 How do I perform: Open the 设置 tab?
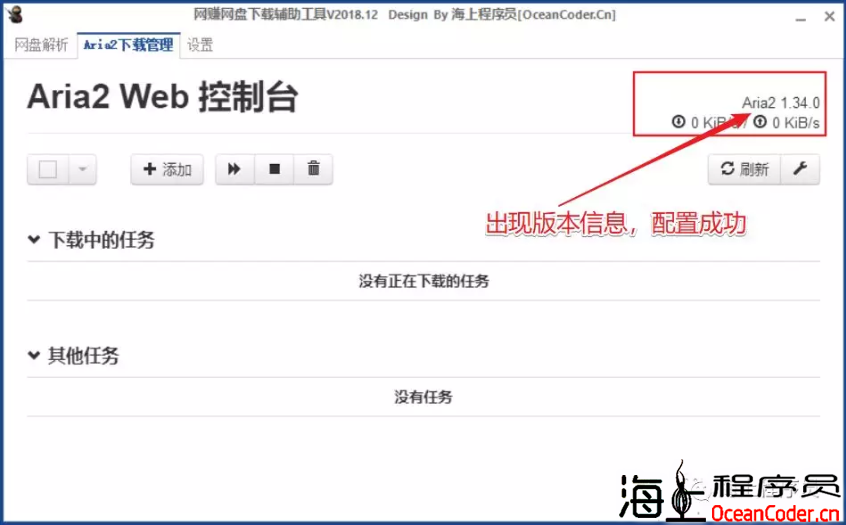click(200, 45)
